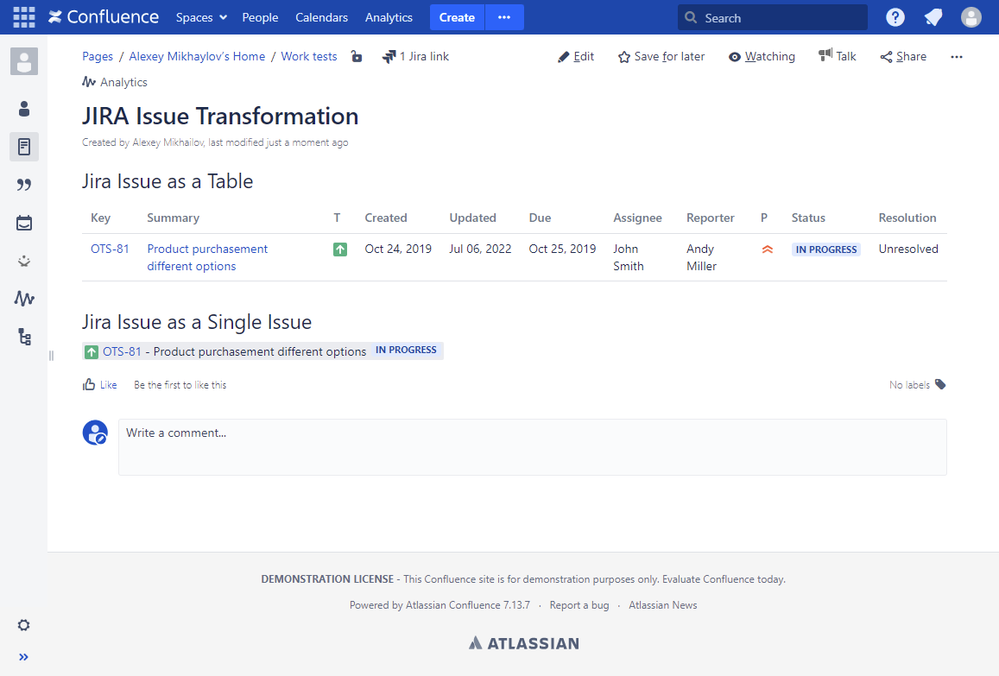Screen dimensions: 999x676
Task: Open the user profile avatar menu
Action: tap(971, 17)
